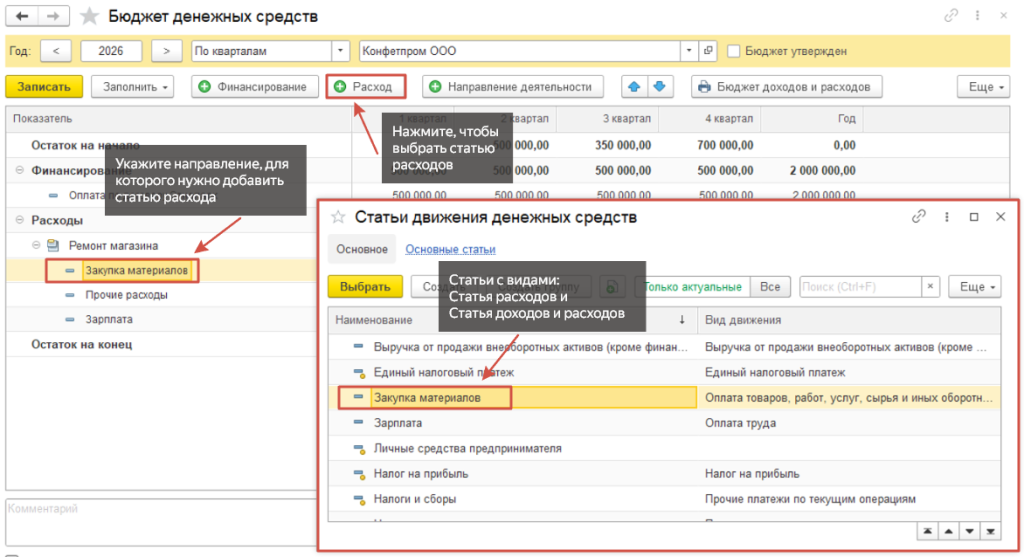The height and width of the screenshot is (557, 1024).
Task: Go back with the left arrow button
Action: tap(22, 16)
